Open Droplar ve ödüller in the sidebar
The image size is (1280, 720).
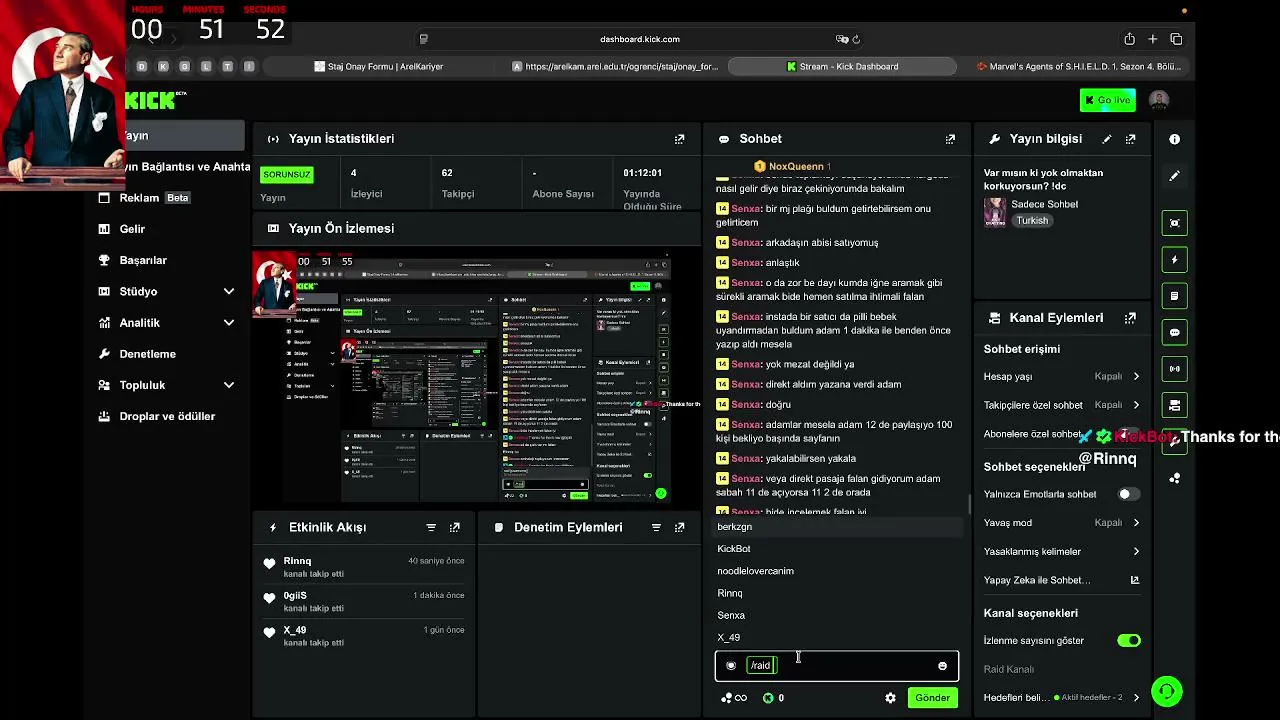click(x=157, y=416)
